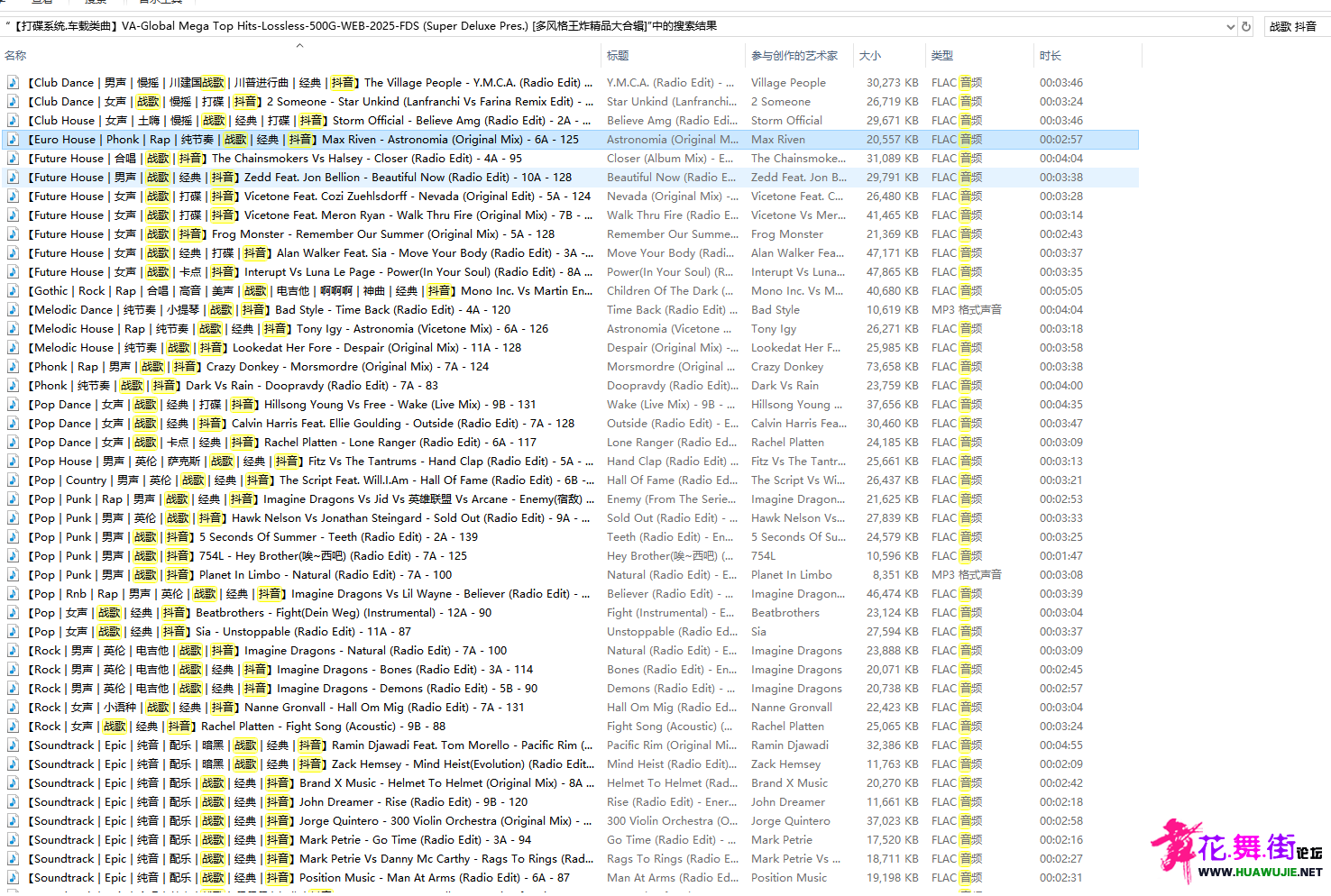1331x896 pixels.
Task: Click file icon for Lookedat Her Fore Despair
Action: pos(14,348)
